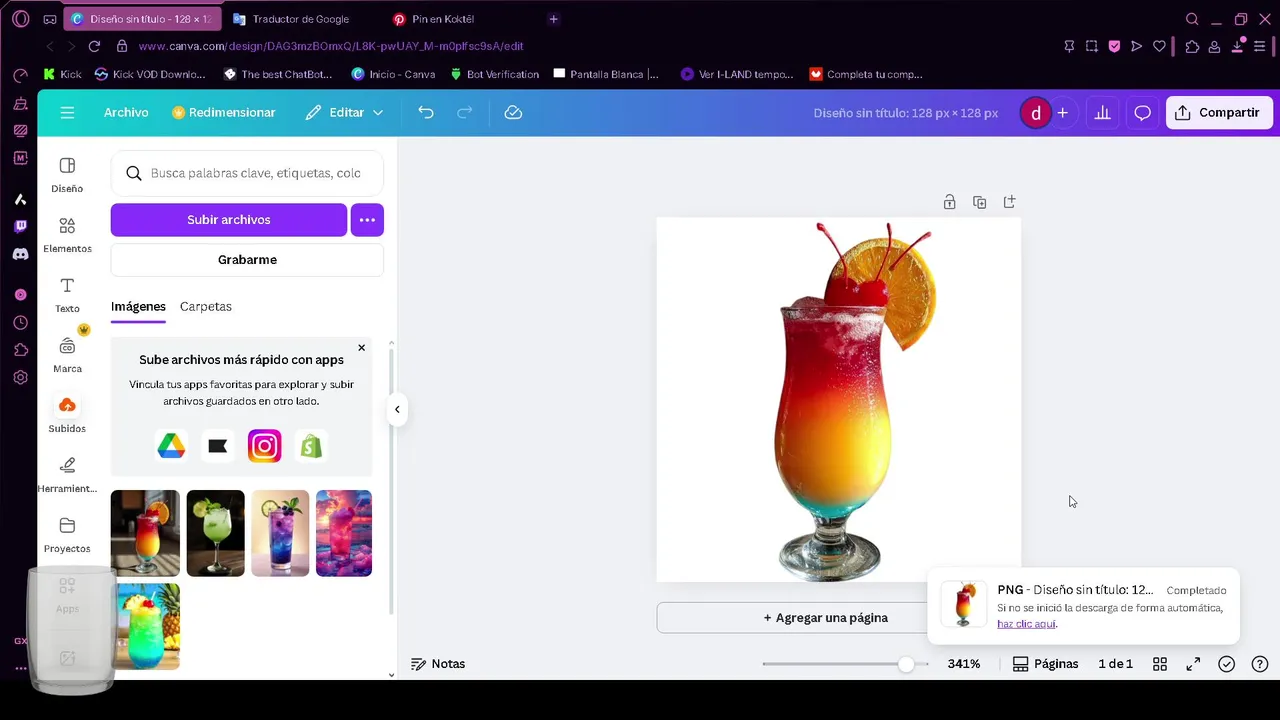Click the Subir archivos button
The height and width of the screenshot is (720, 1280).
(x=229, y=220)
